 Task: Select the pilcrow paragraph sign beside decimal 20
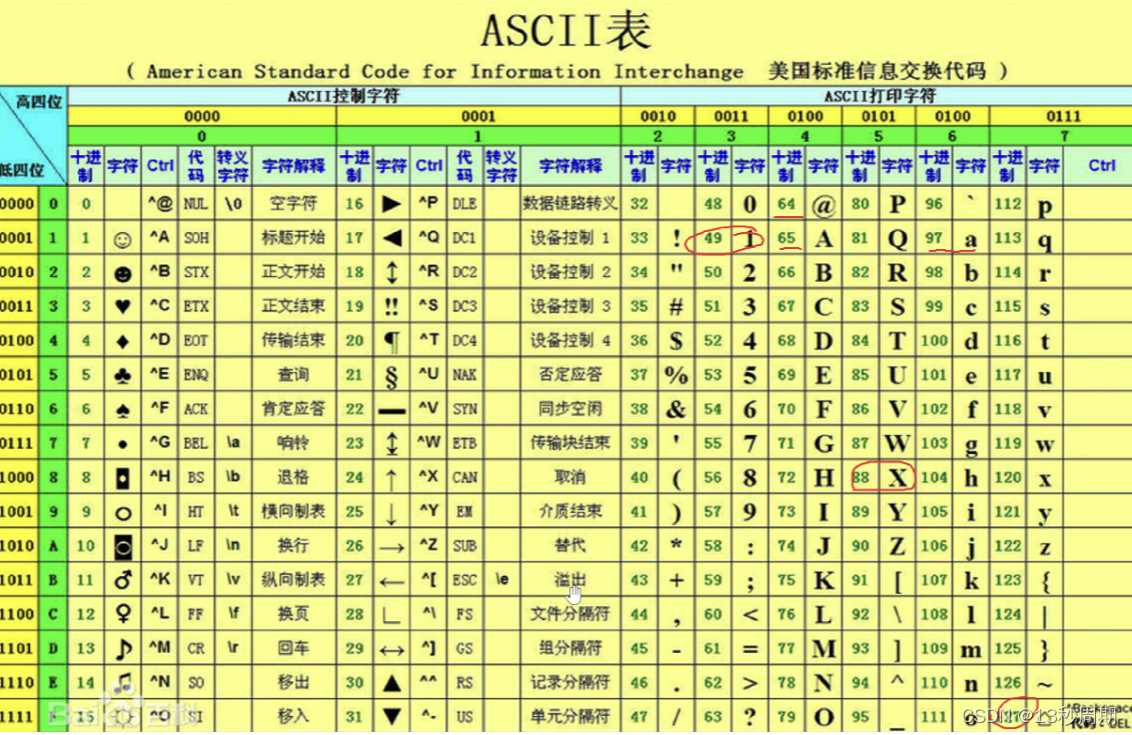point(391,341)
